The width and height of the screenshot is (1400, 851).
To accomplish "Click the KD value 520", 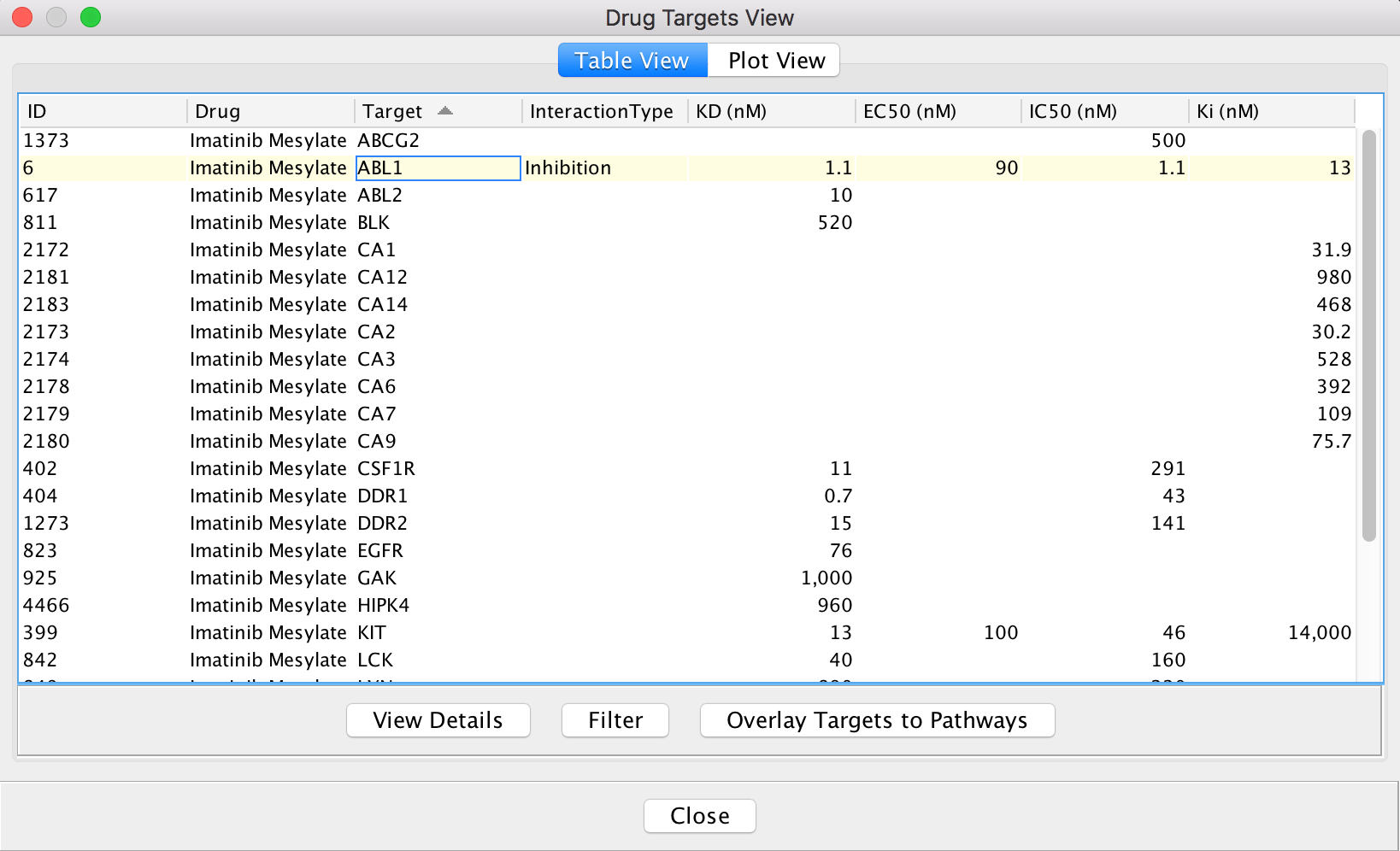I will point(835,223).
